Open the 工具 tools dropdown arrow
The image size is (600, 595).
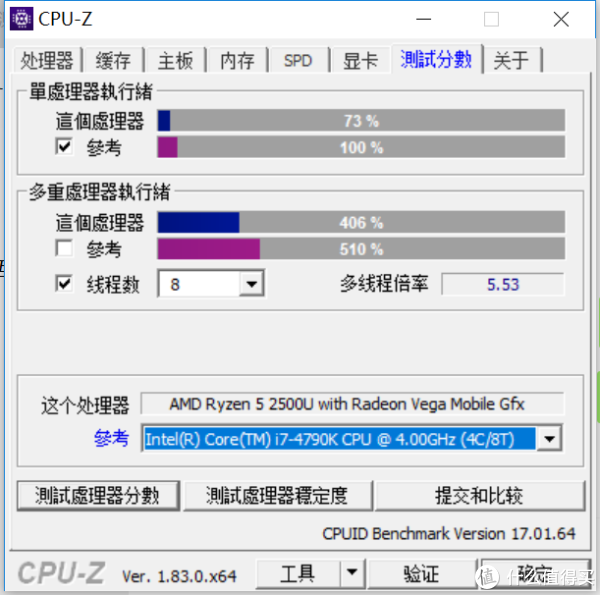(x=352, y=573)
